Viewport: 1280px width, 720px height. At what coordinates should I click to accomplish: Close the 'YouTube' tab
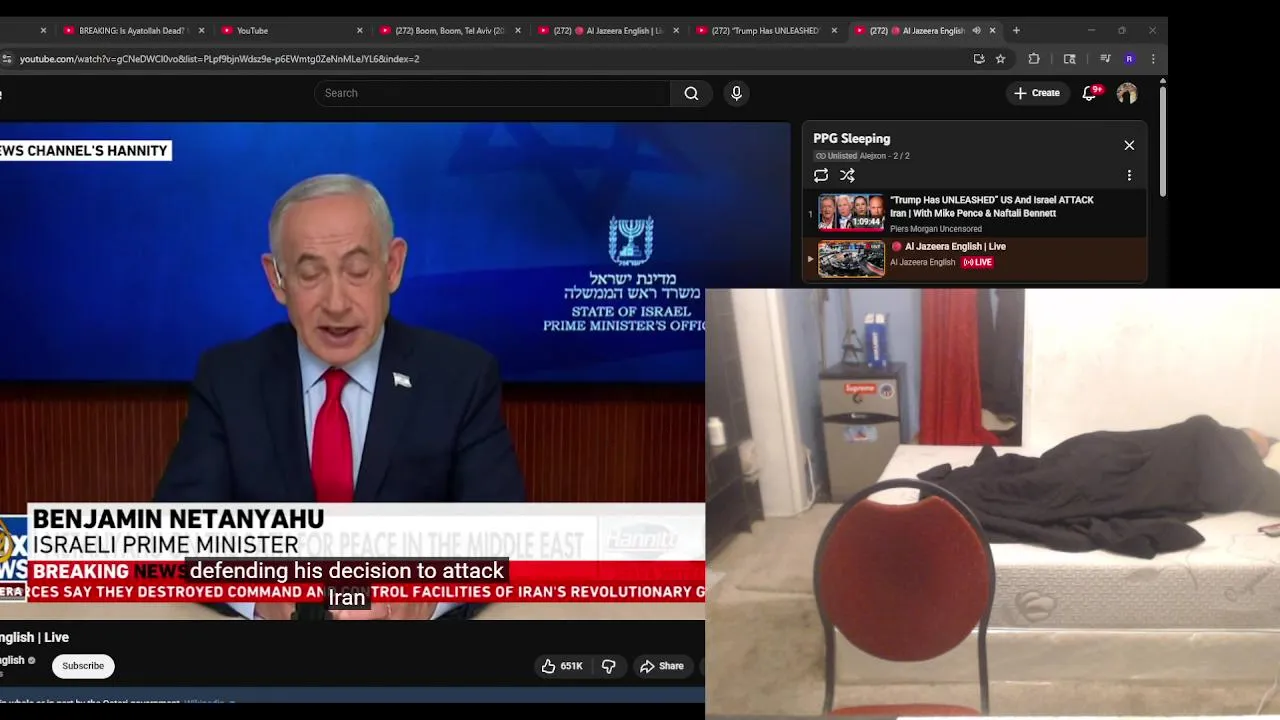pyautogui.click(x=360, y=31)
